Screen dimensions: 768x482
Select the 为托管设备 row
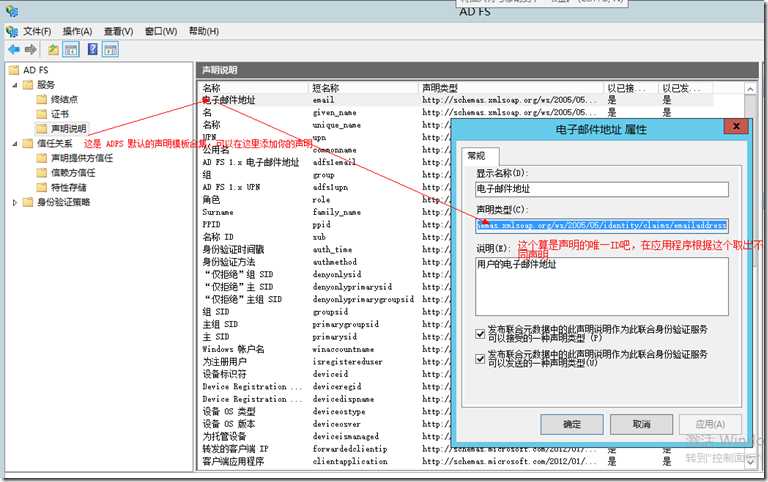click(325, 436)
